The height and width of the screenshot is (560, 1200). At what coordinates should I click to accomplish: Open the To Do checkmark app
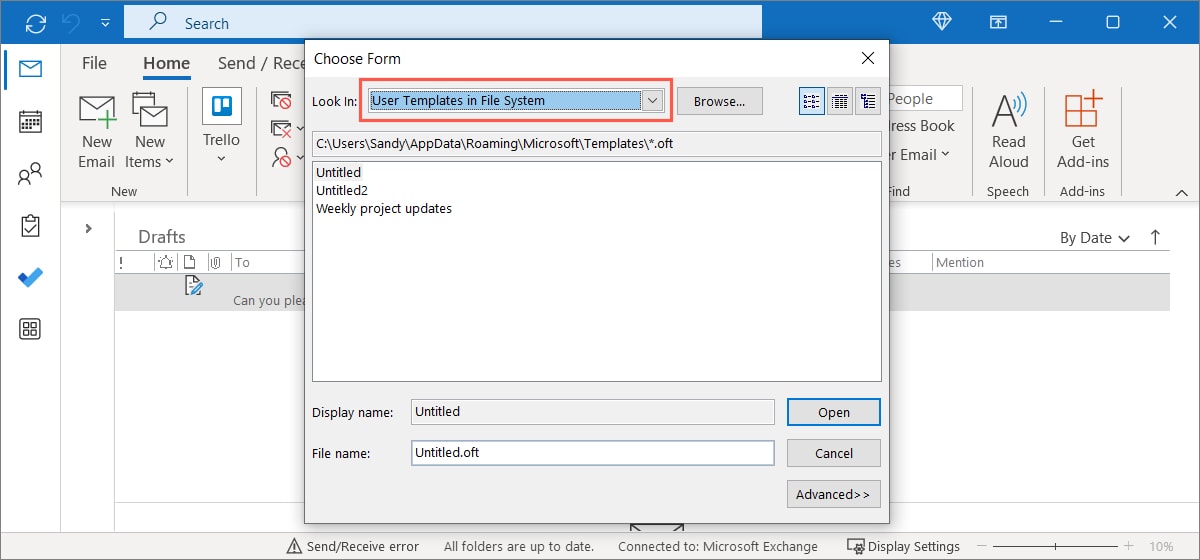[30, 277]
